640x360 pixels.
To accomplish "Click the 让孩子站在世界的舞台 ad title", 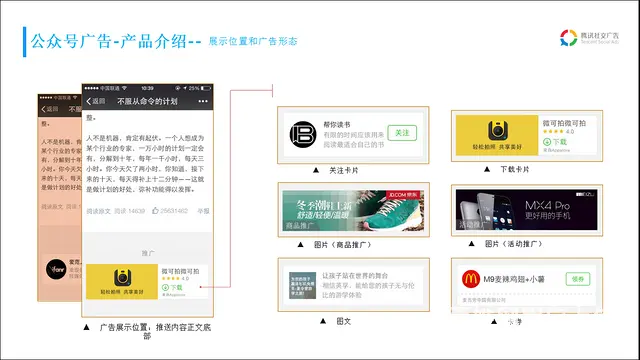I will tap(355, 276).
